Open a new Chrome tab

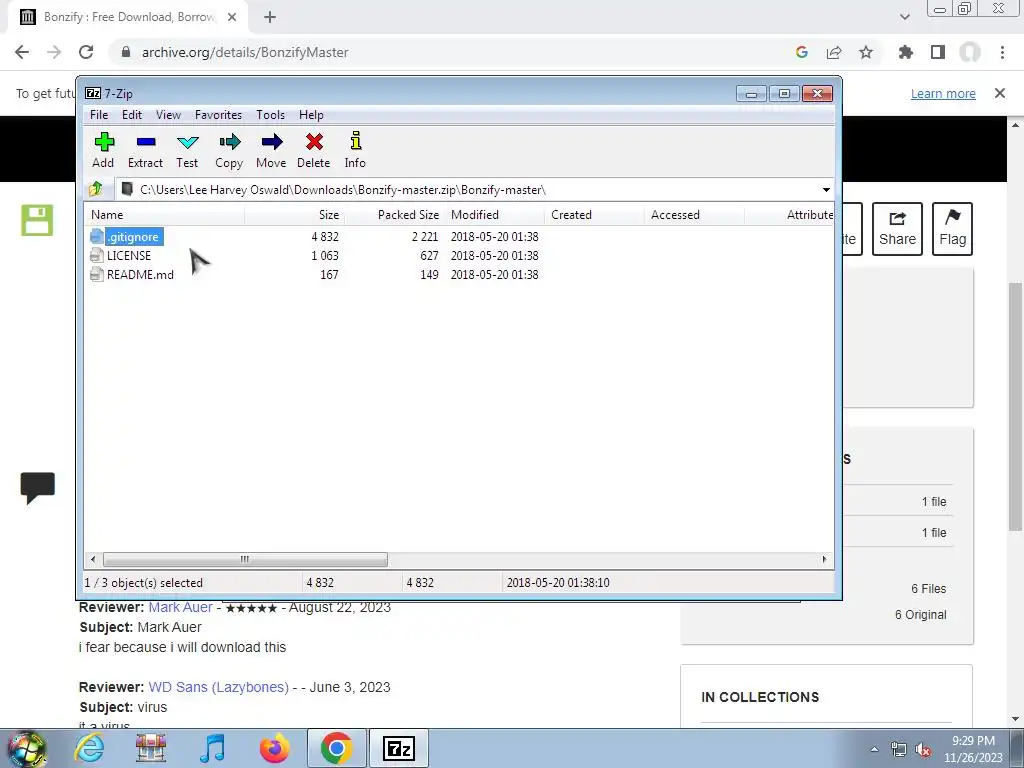270,18
